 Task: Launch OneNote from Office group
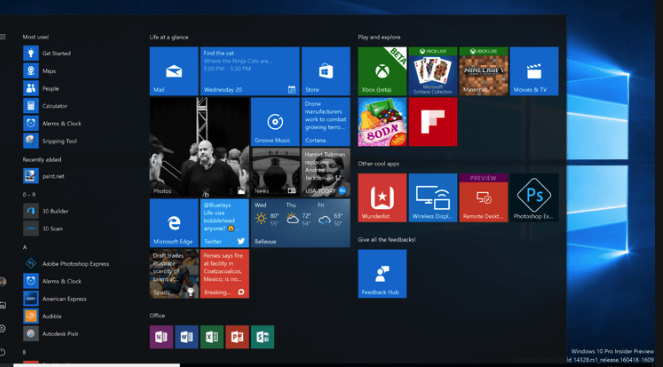161,337
